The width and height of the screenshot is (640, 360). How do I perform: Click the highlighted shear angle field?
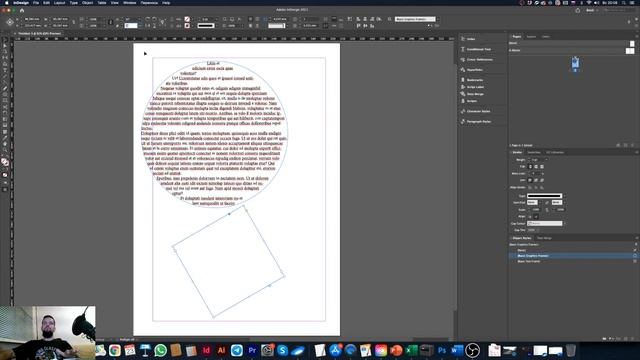coord(131,26)
